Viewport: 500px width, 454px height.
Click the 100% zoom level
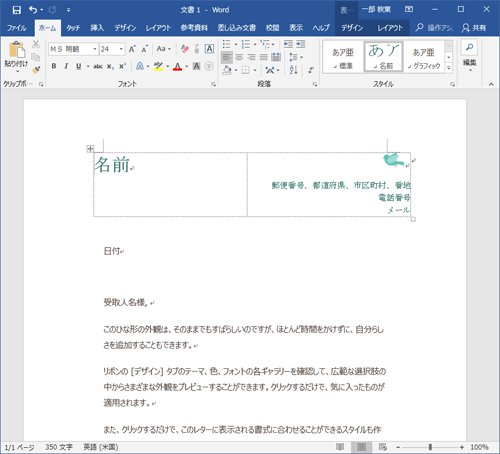pos(479,447)
